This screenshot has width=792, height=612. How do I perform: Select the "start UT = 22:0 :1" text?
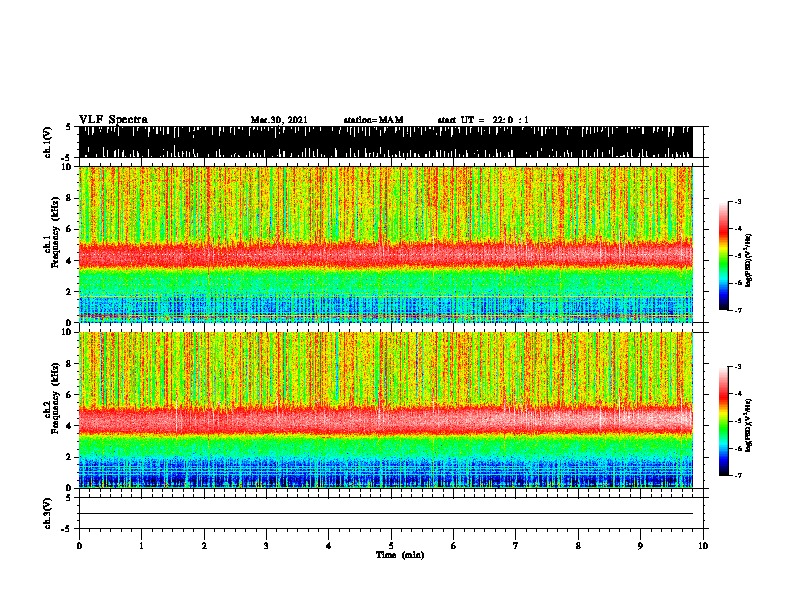coord(483,120)
